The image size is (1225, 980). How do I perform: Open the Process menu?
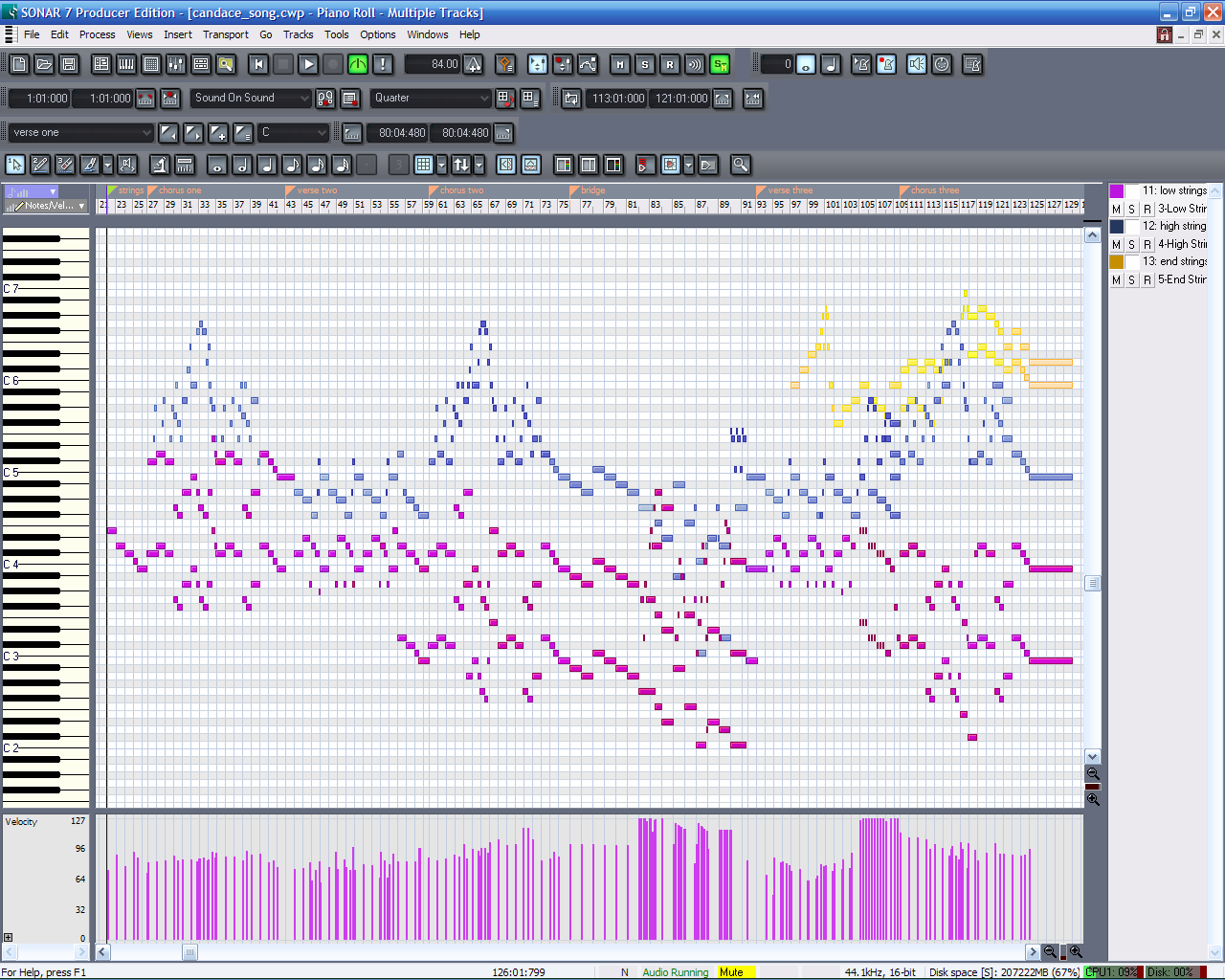[97, 34]
